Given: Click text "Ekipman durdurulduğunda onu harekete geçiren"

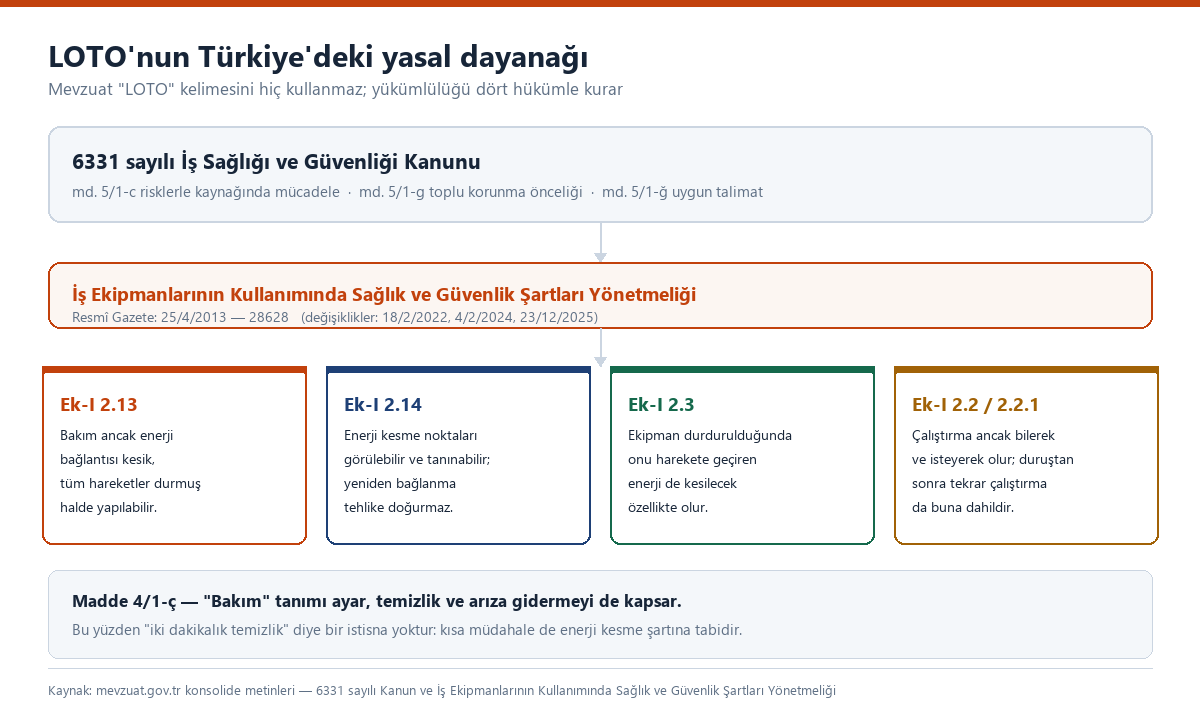Looking at the screenshot, I should coord(710,448).
